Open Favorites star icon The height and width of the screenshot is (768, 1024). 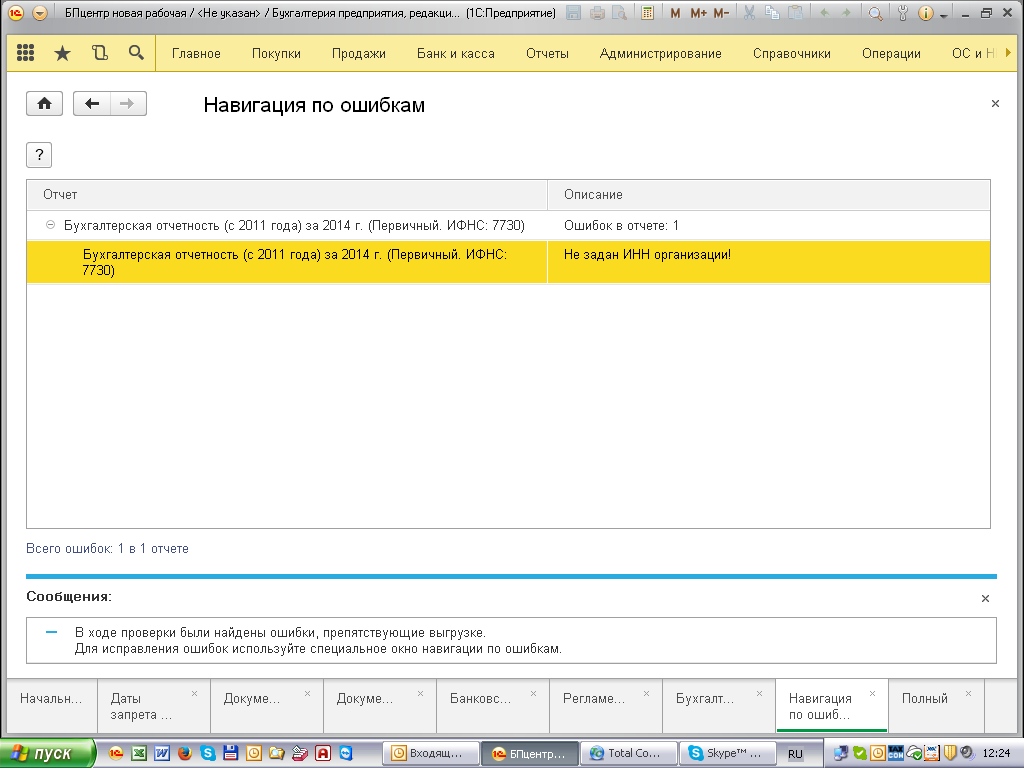pos(62,53)
